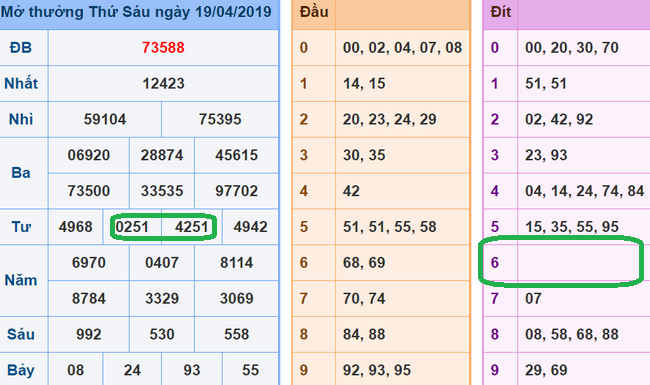Click third prize number 73500
The height and width of the screenshot is (385, 650).
(x=89, y=191)
